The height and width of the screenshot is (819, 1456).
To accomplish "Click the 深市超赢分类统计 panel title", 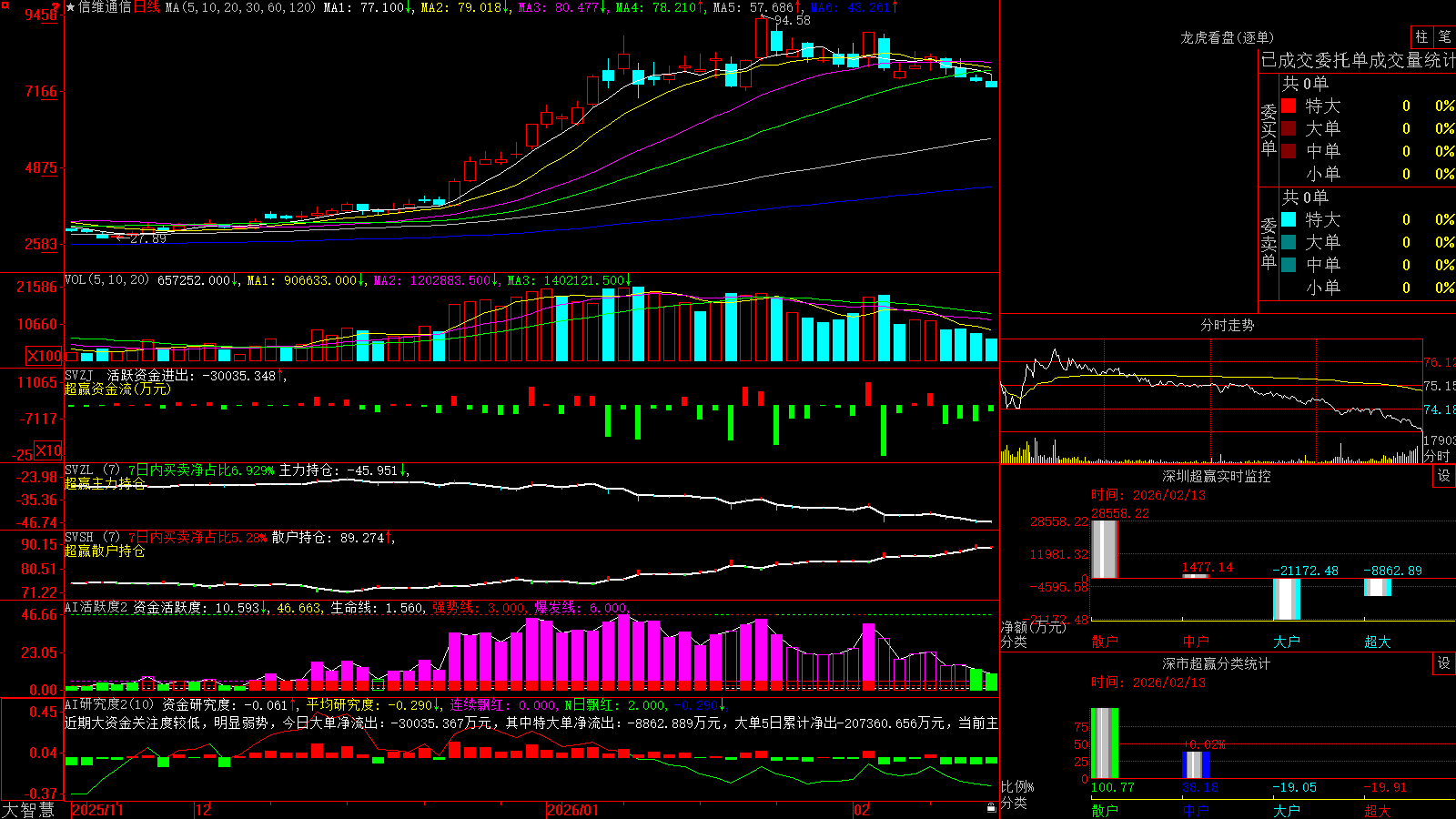I will [x=1216, y=663].
